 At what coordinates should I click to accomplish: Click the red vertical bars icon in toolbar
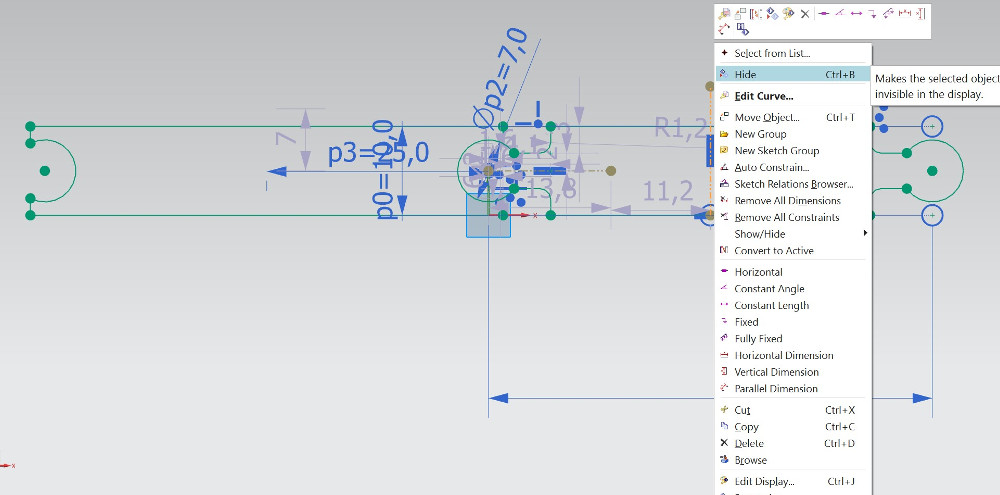(x=756, y=13)
